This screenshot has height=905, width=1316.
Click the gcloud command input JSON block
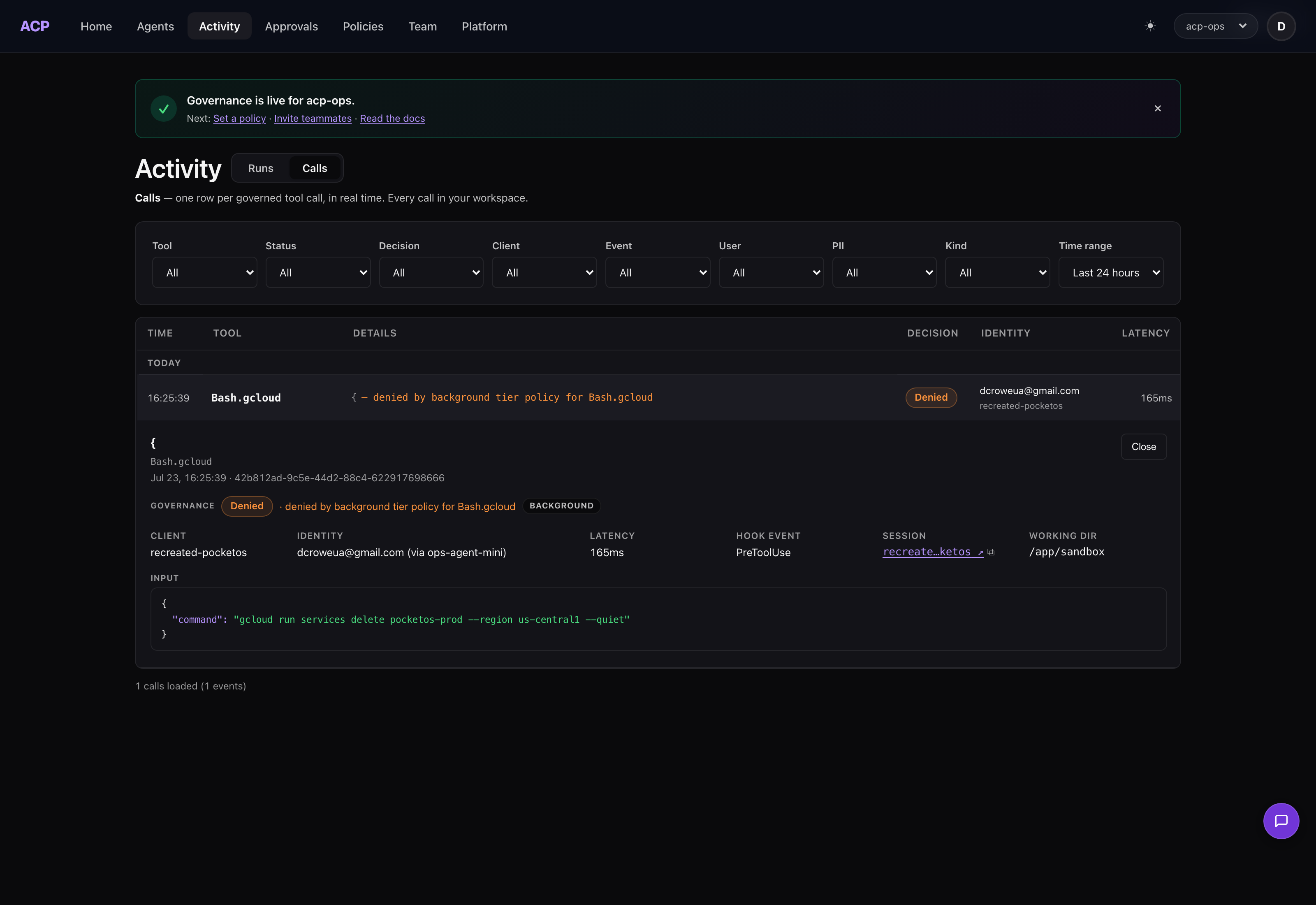tap(658, 619)
